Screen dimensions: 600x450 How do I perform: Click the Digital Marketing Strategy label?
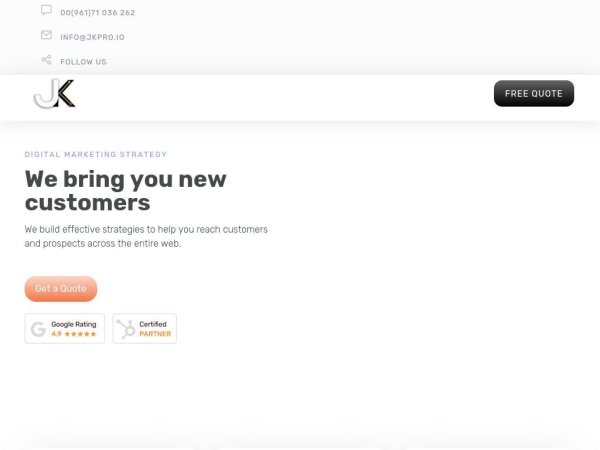pyautogui.click(x=96, y=155)
